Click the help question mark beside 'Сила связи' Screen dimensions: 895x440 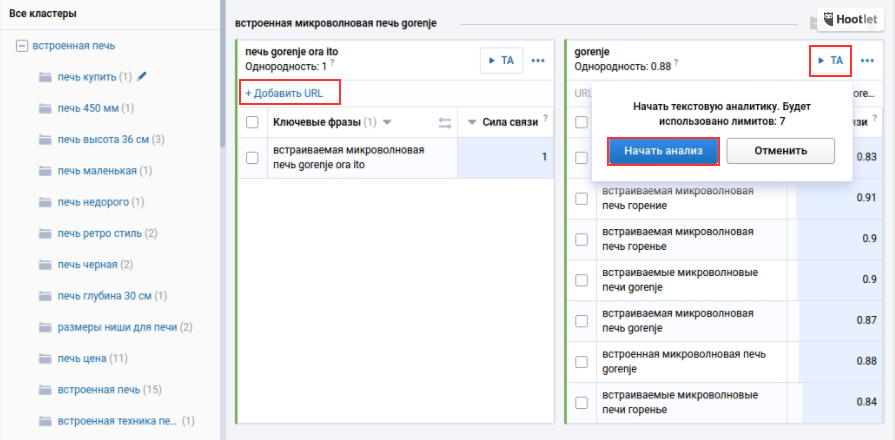pyautogui.click(x=545, y=118)
